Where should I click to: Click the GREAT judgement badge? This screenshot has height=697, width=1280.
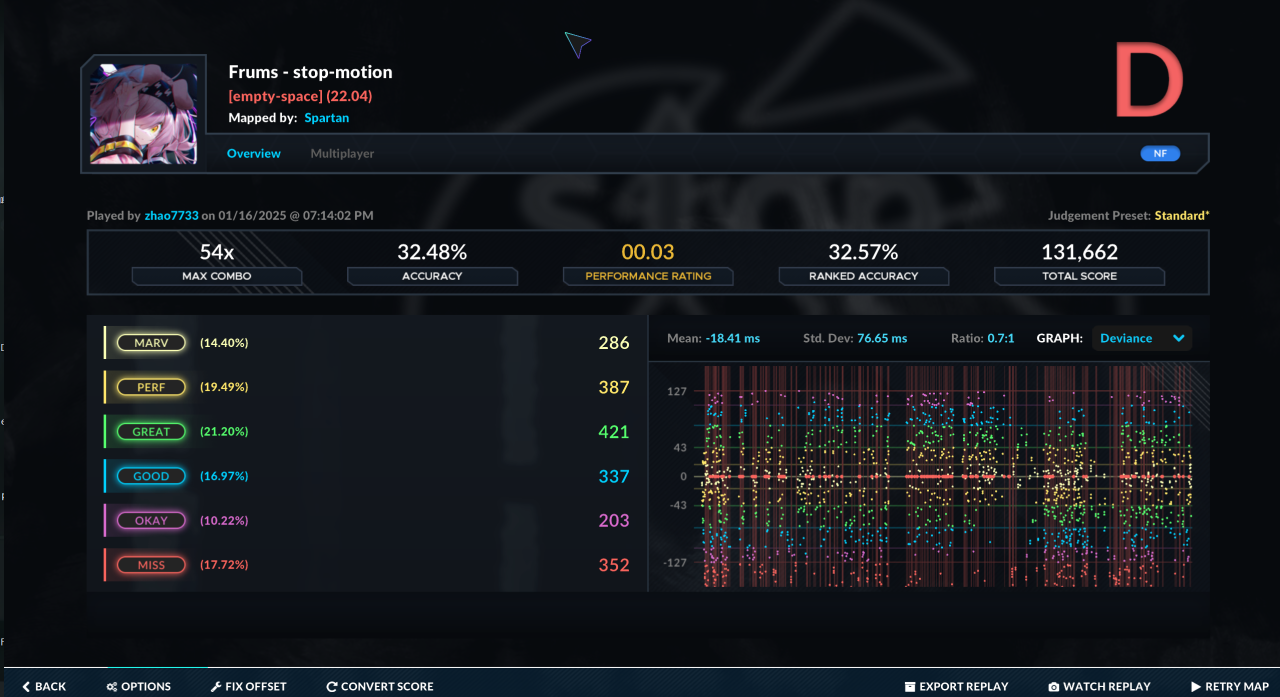click(x=151, y=432)
